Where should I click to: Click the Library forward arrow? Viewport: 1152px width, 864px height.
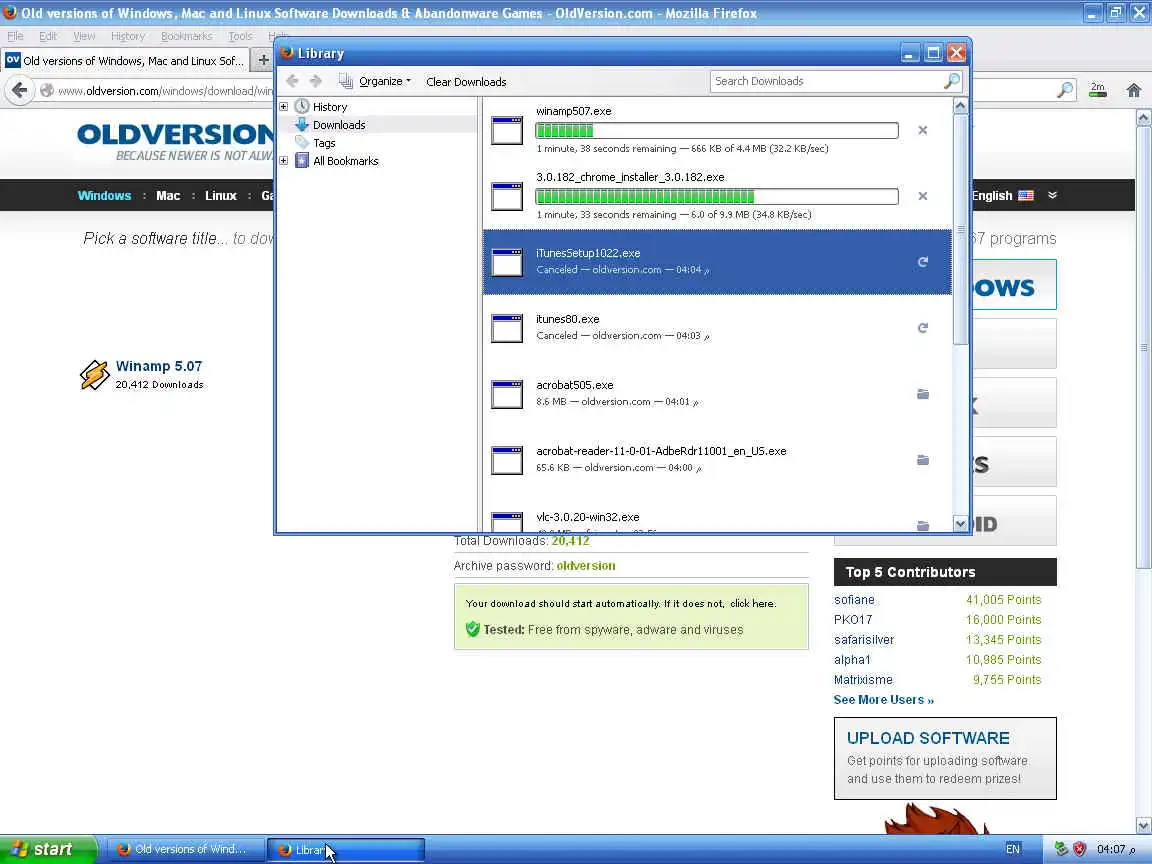click(316, 81)
